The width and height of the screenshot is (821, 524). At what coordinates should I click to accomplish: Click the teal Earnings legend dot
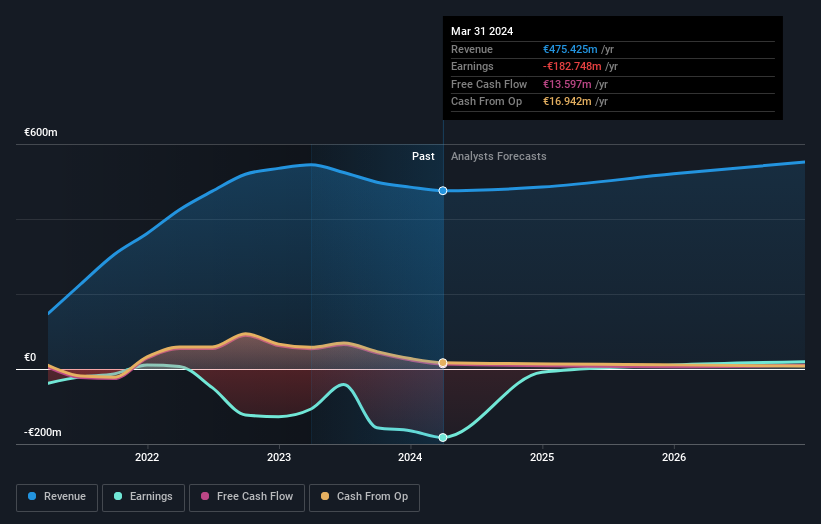pos(118,496)
